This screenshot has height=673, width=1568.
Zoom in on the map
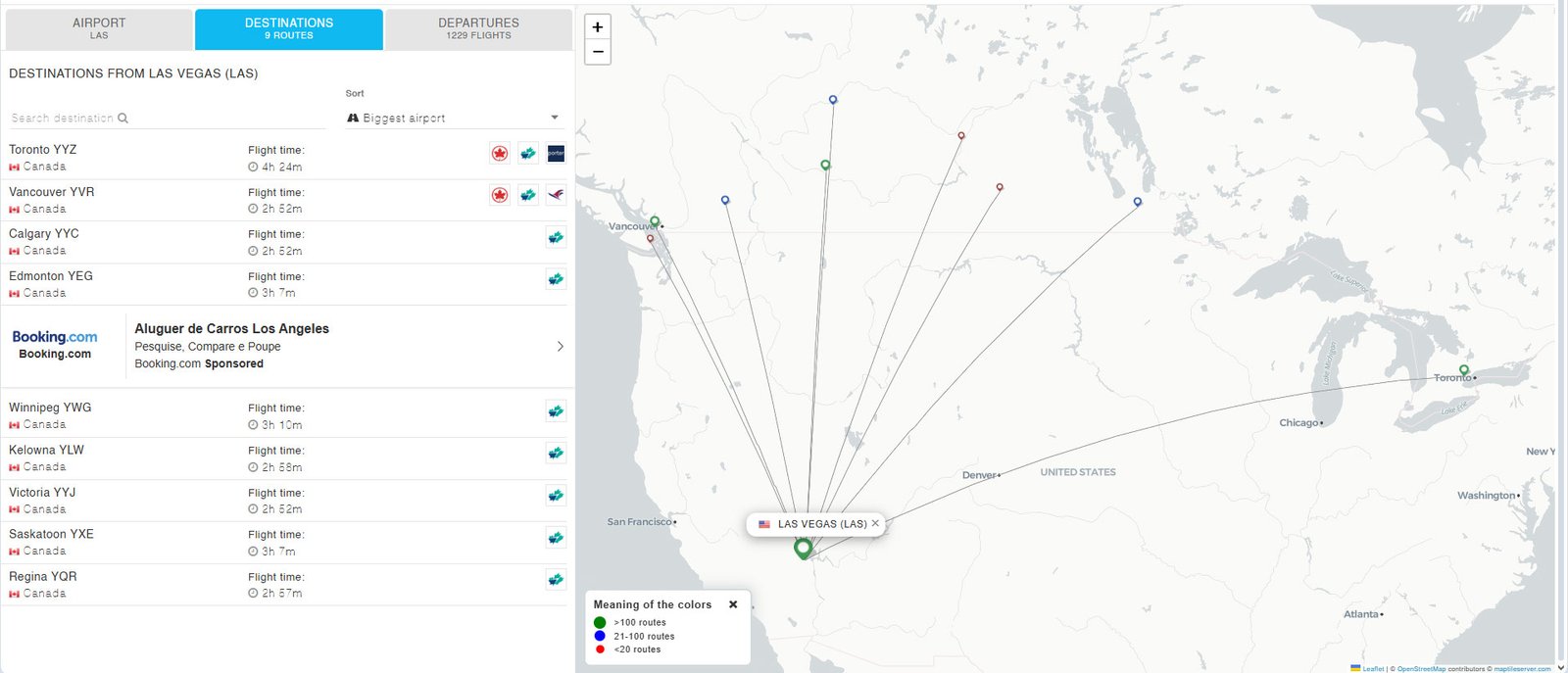pos(598,27)
